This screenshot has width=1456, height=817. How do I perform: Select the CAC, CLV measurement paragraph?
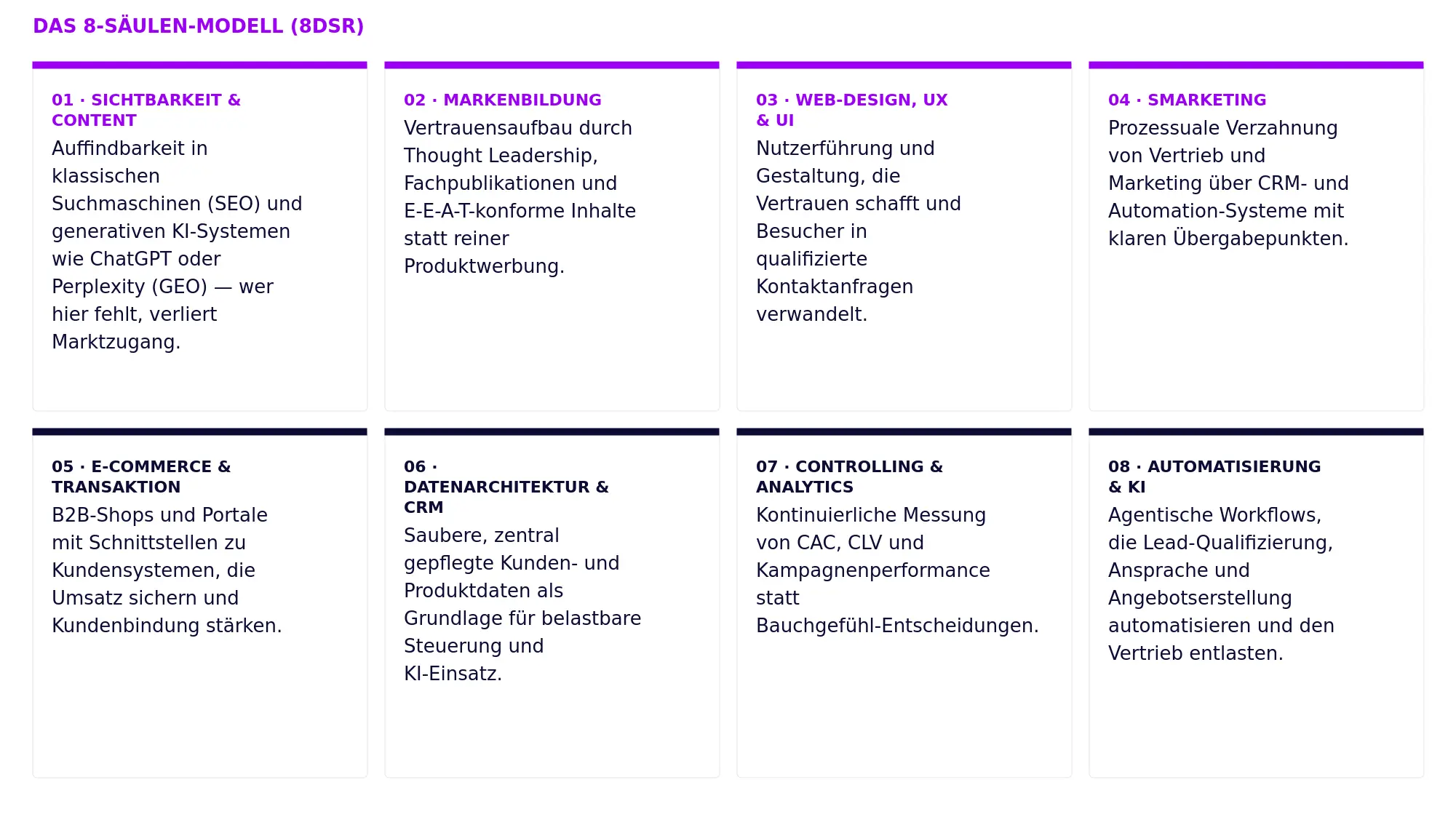(x=897, y=570)
